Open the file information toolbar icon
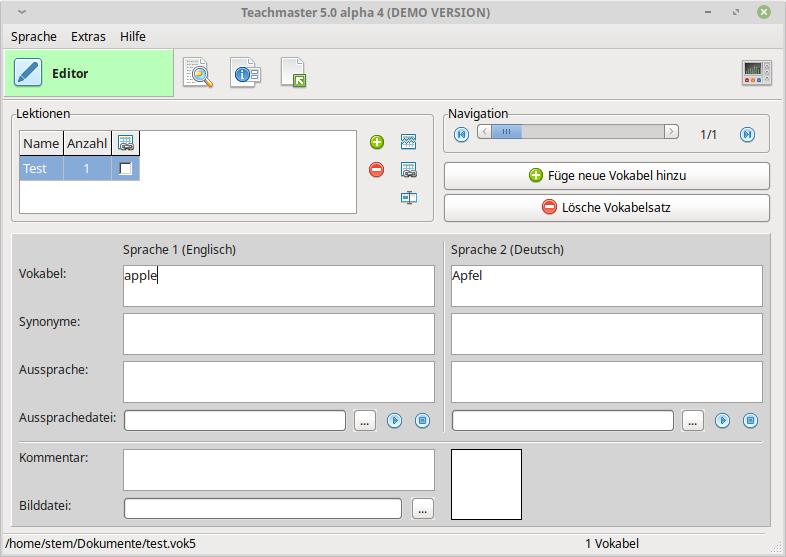The width and height of the screenshot is (786, 557). 245,73
